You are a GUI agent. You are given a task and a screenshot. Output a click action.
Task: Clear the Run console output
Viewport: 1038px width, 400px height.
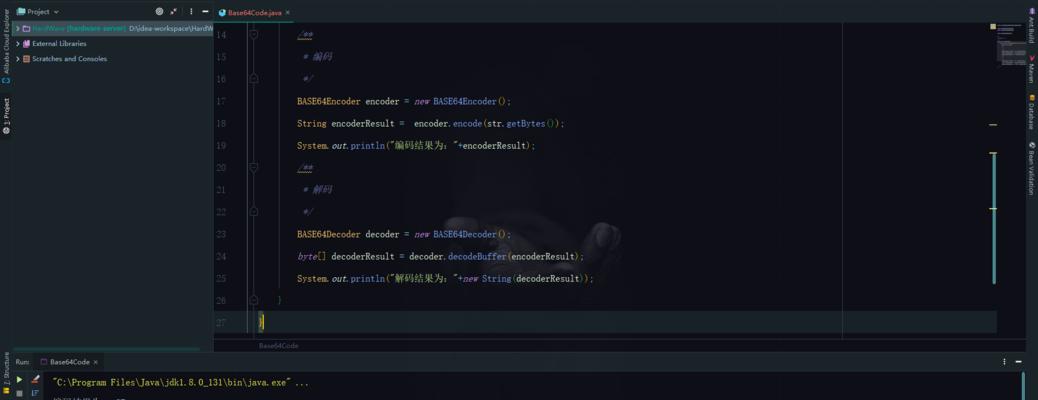pos(35,380)
